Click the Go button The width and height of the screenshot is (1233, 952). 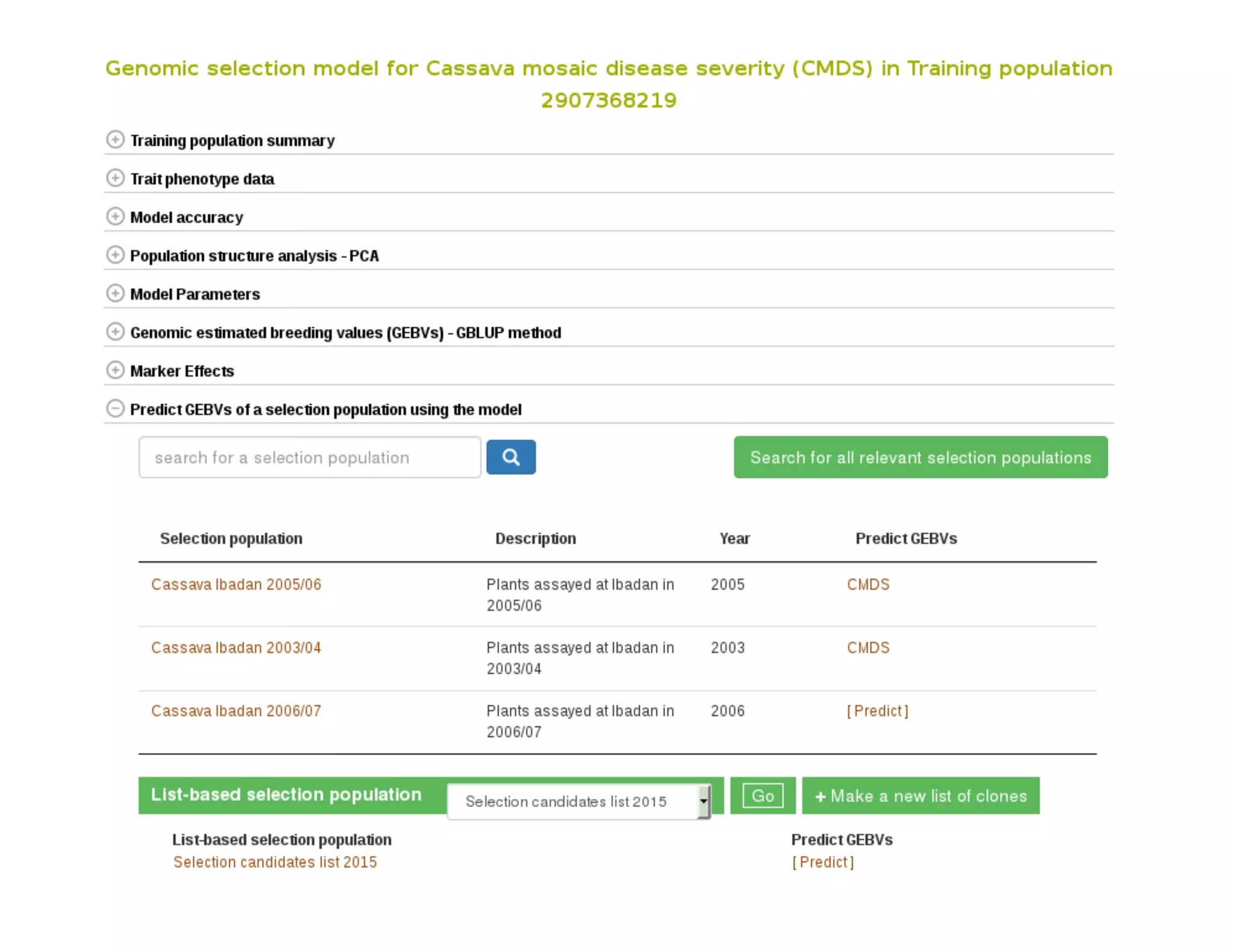(762, 796)
